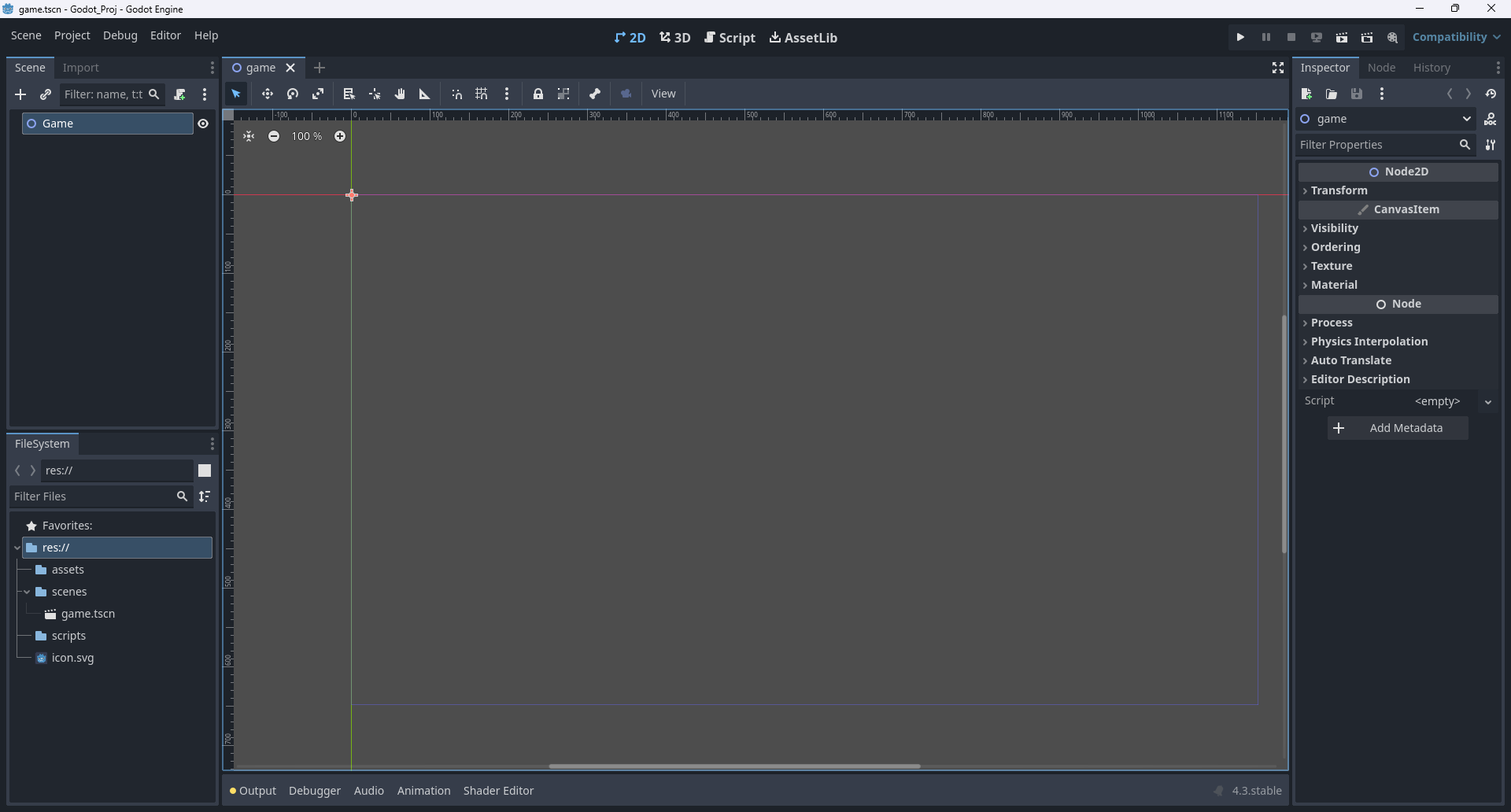Toggle smart snapping in toolbar
The height and width of the screenshot is (812, 1511).
457,94
